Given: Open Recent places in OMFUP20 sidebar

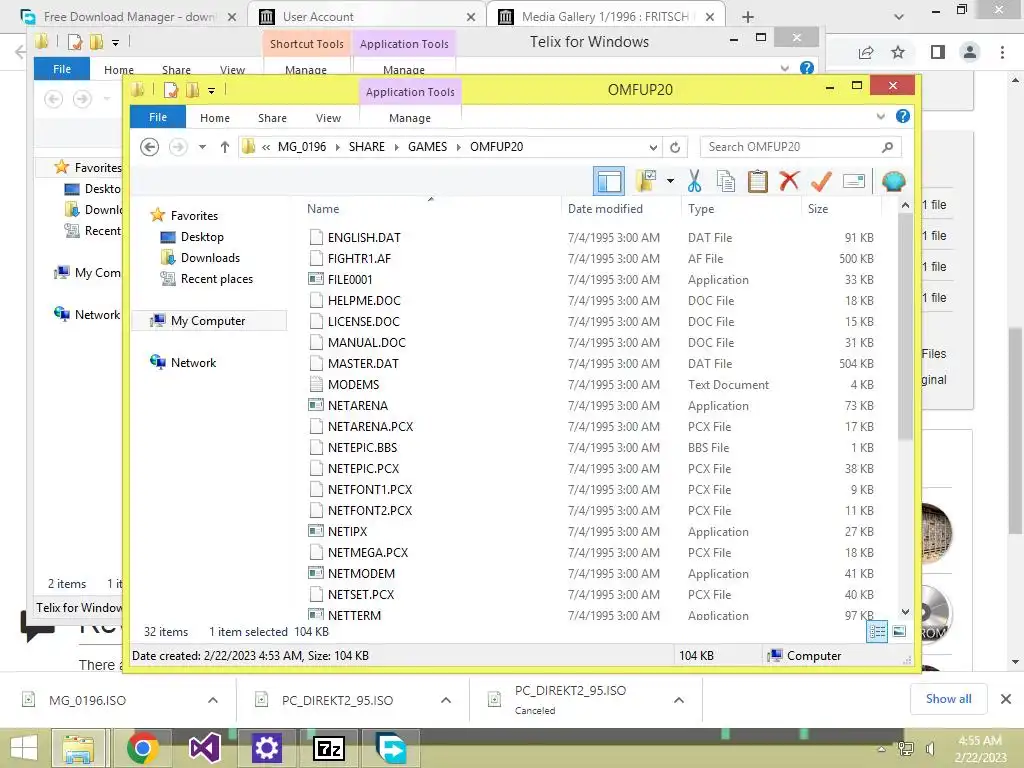Looking at the screenshot, I should 217,279.
